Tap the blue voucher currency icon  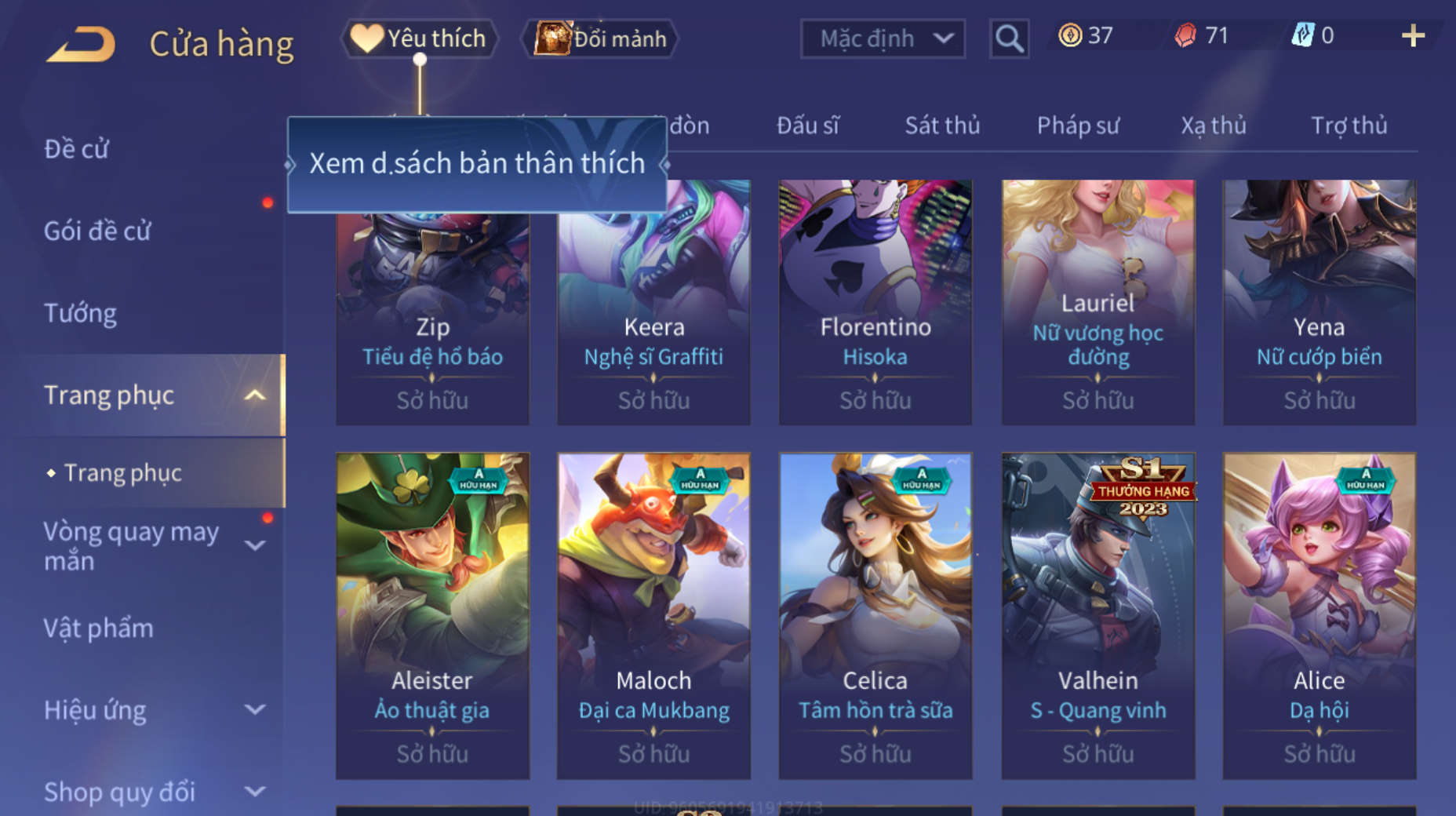(x=1302, y=35)
